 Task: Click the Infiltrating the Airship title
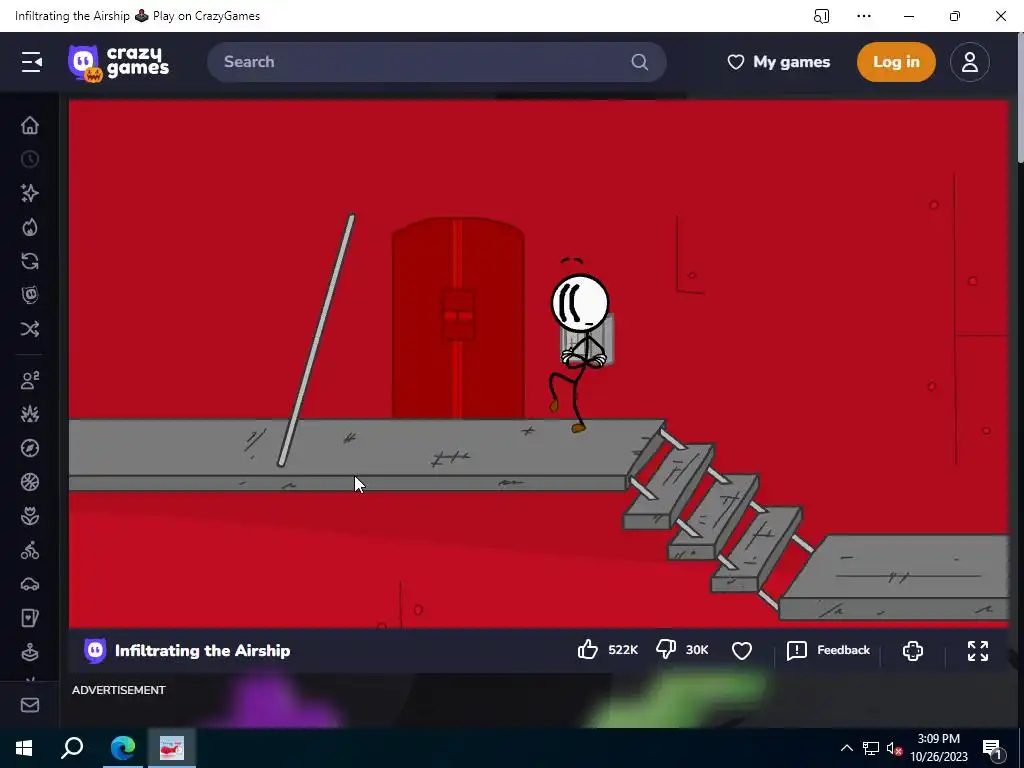[x=202, y=650]
